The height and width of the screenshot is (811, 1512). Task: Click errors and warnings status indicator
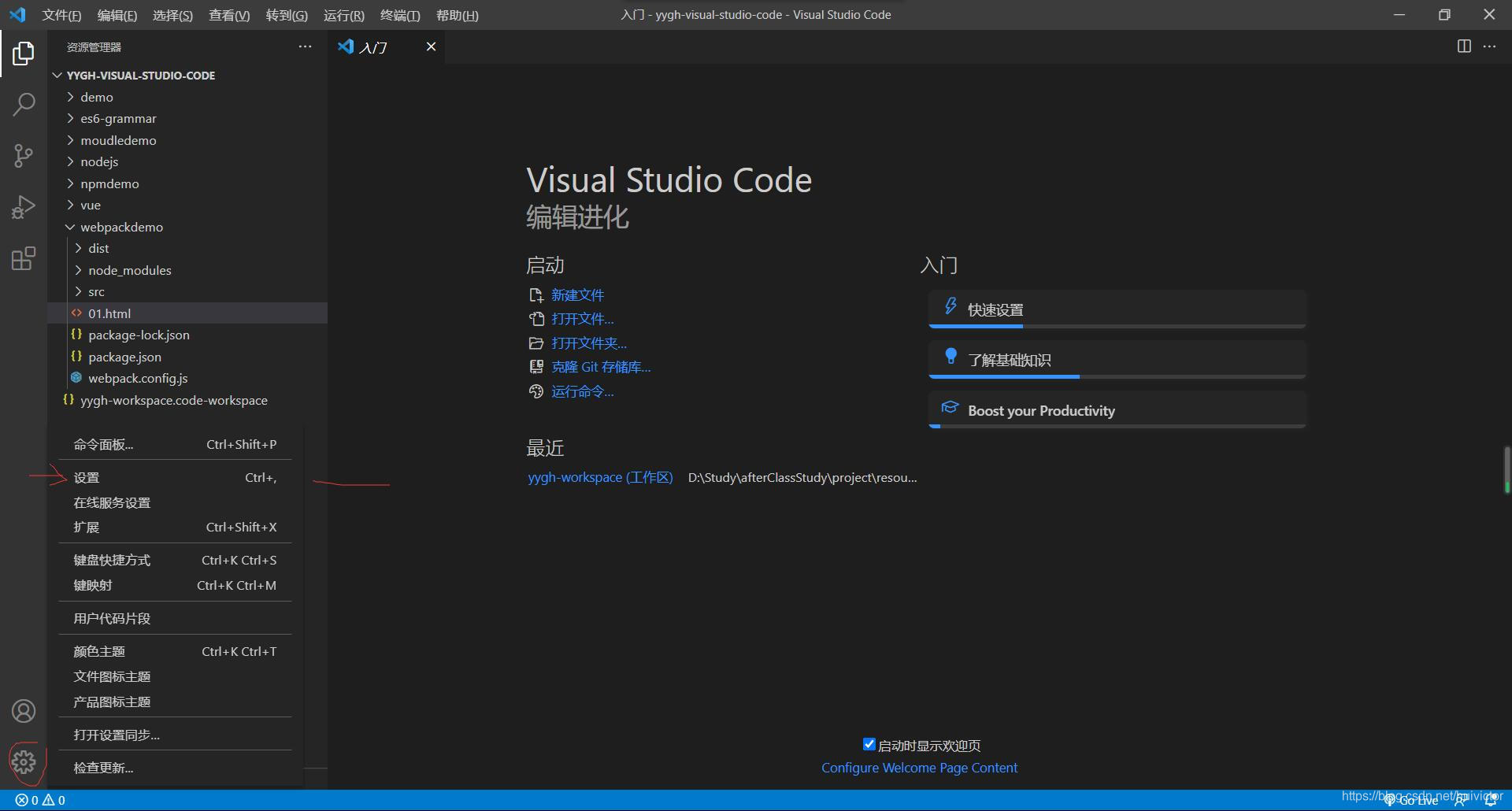(40, 800)
